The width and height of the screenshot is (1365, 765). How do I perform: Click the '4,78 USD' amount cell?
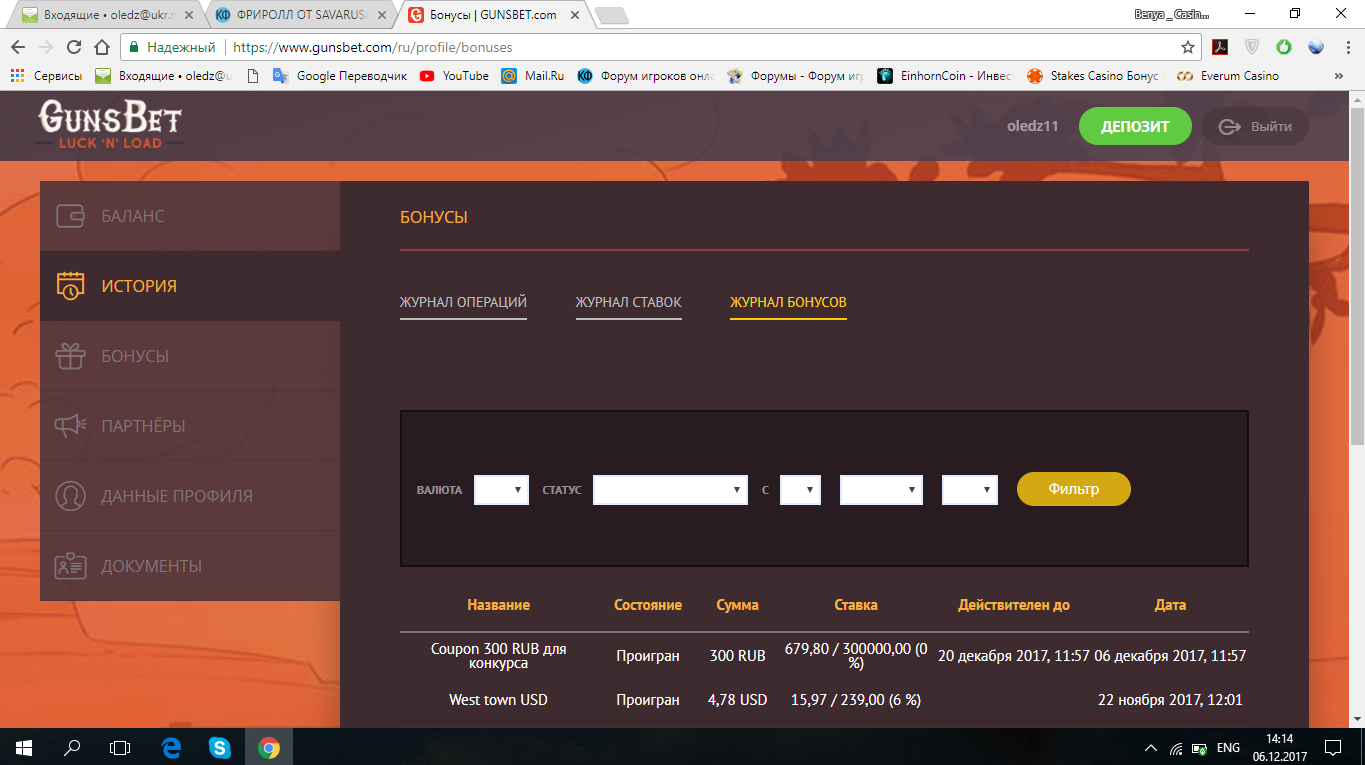coord(737,700)
